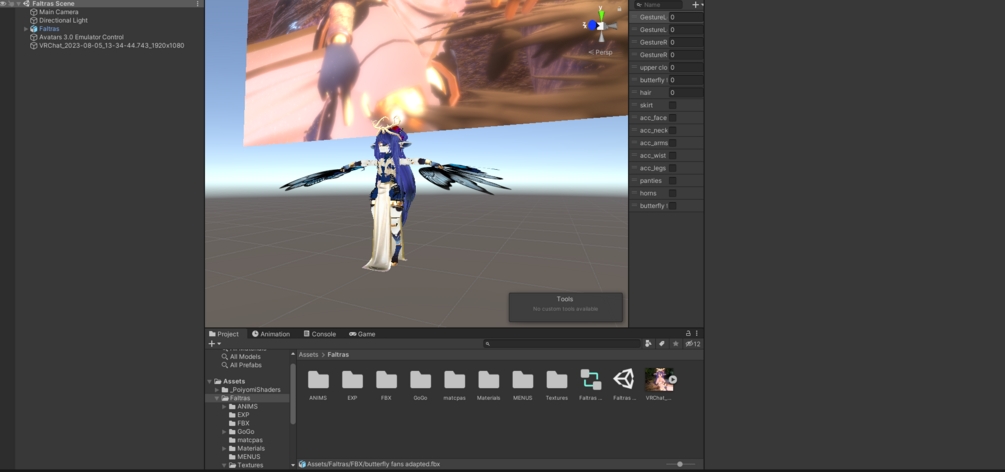Select the Main Camera object in Hierarchy
This screenshot has width=1005, height=472.
click(x=59, y=12)
